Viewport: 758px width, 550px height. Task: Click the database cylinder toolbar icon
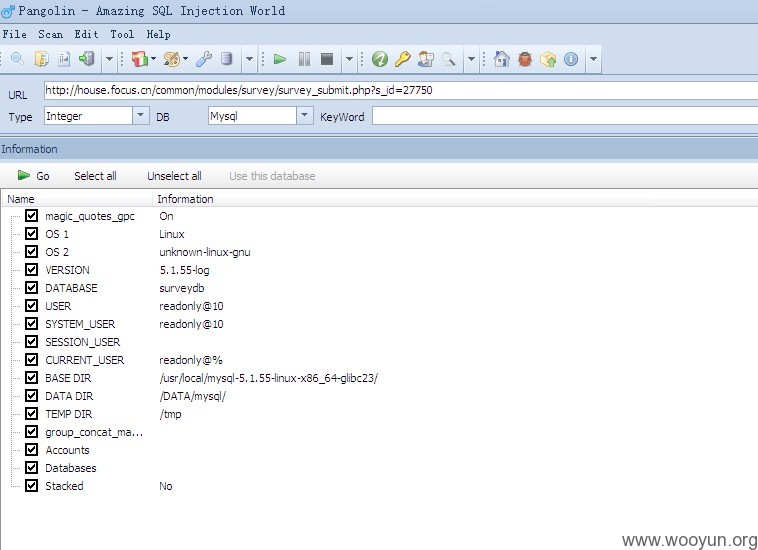(x=226, y=59)
